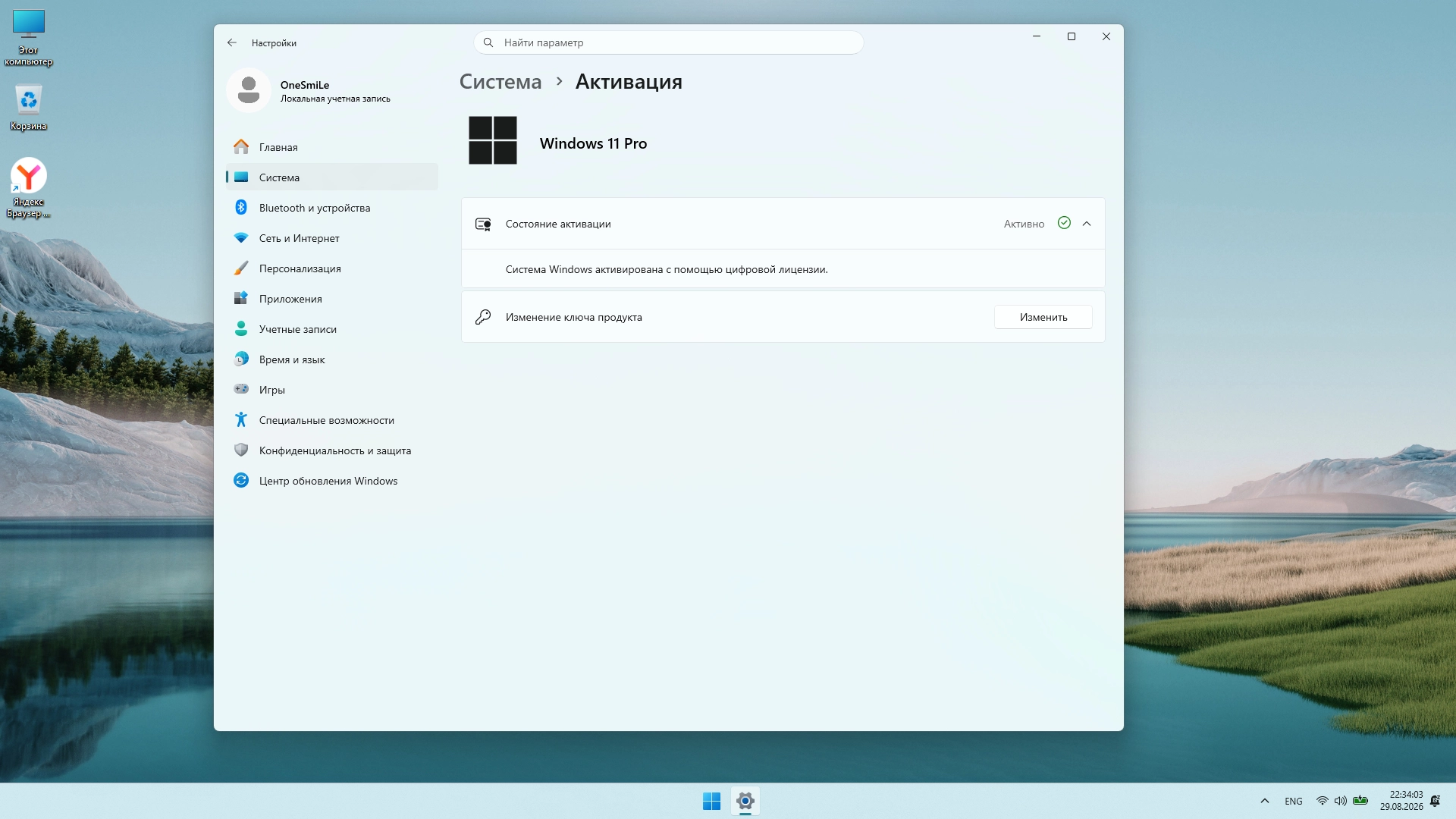This screenshot has height=819, width=1456.
Task: Click the Активация page heading
Action: click(629, 82)
